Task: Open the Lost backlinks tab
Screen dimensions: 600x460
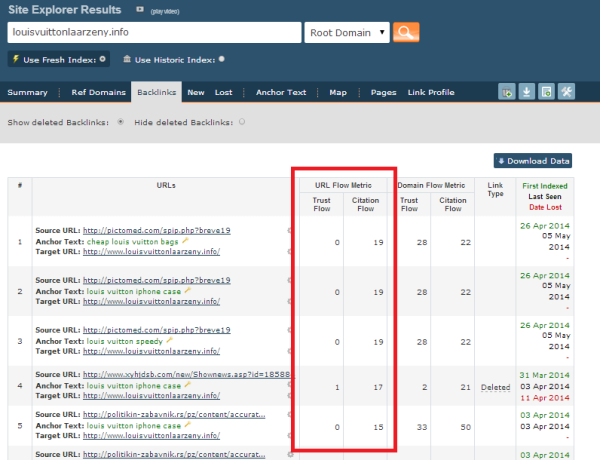Action: click(x=223, y=92)
